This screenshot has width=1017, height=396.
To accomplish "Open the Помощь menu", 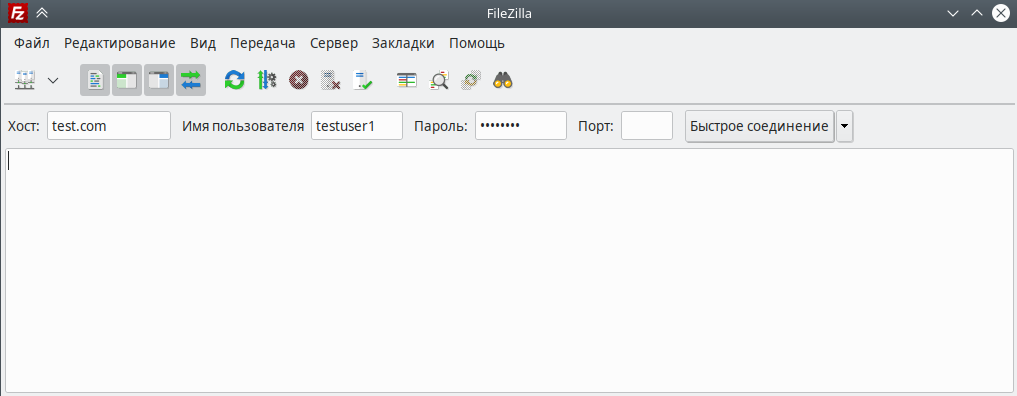I will click(477, 43).
